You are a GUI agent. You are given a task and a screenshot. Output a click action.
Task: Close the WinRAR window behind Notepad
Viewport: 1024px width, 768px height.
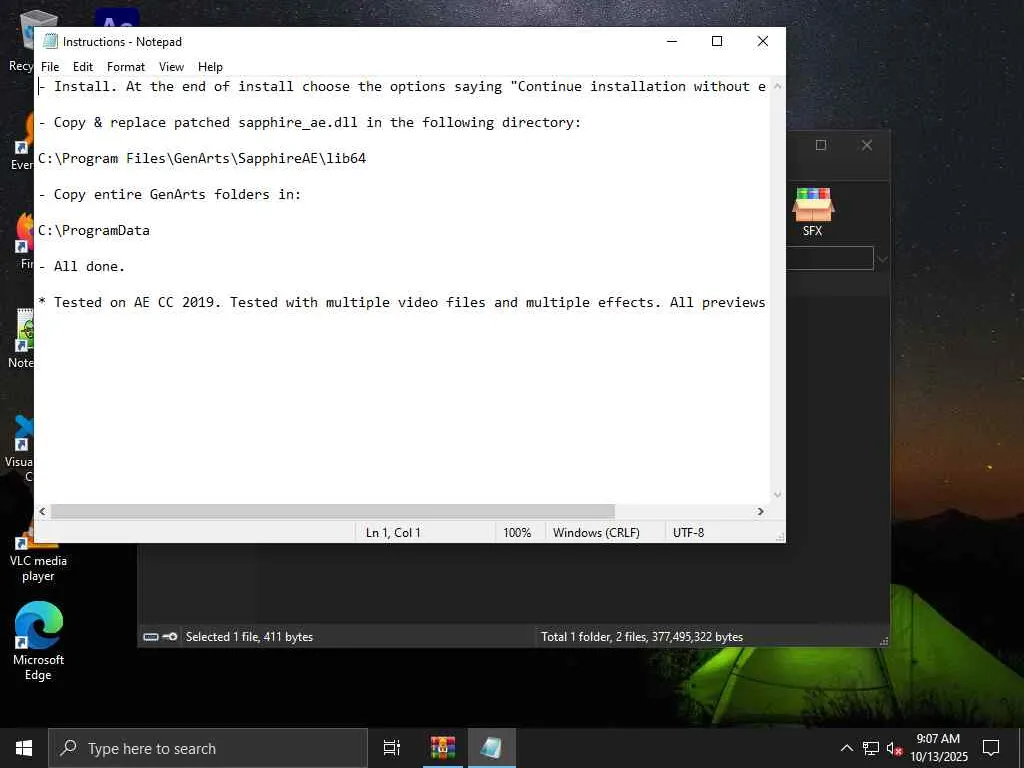tap(867, 145)
